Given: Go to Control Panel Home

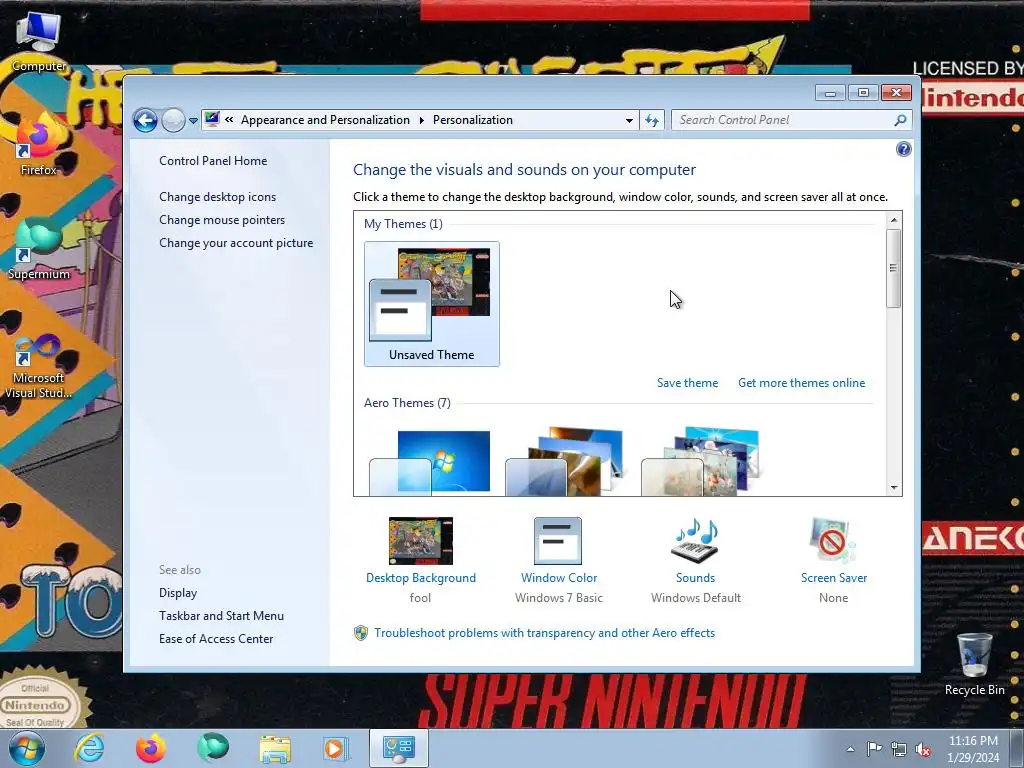Looking at the screenshot, I should (x=213, y=161).
